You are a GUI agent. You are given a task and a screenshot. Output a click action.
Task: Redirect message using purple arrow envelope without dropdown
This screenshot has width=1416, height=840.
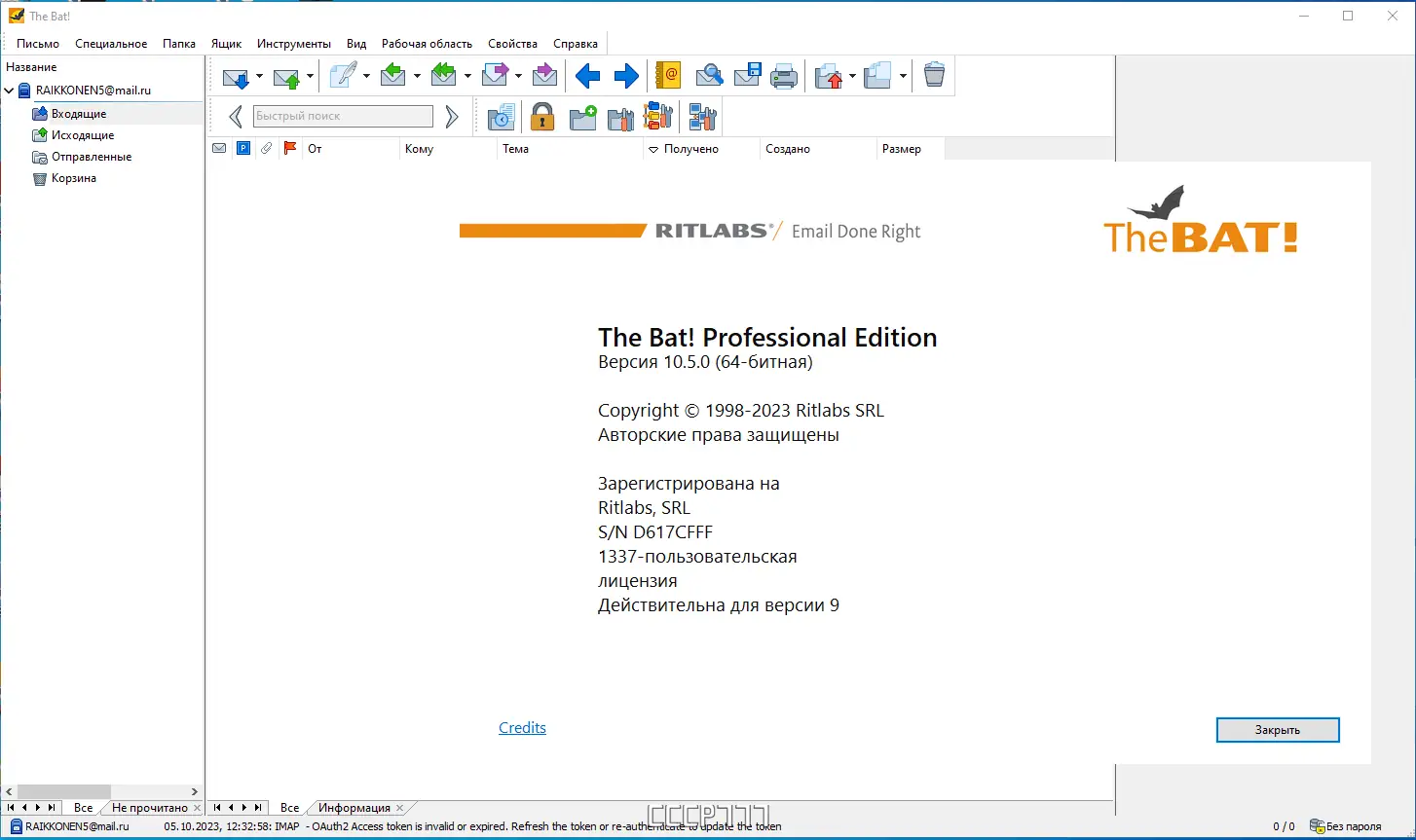pos(545,75)
